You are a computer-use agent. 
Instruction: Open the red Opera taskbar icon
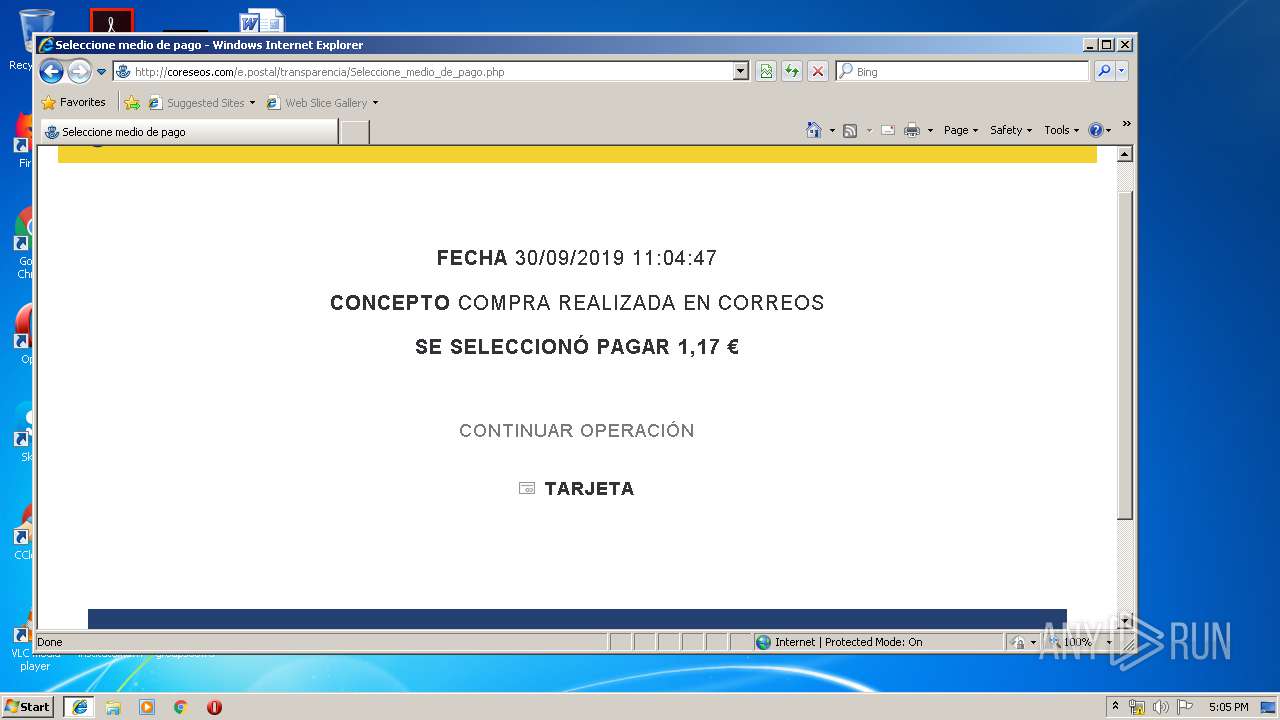pyautogui.click(x=214, y=707)
